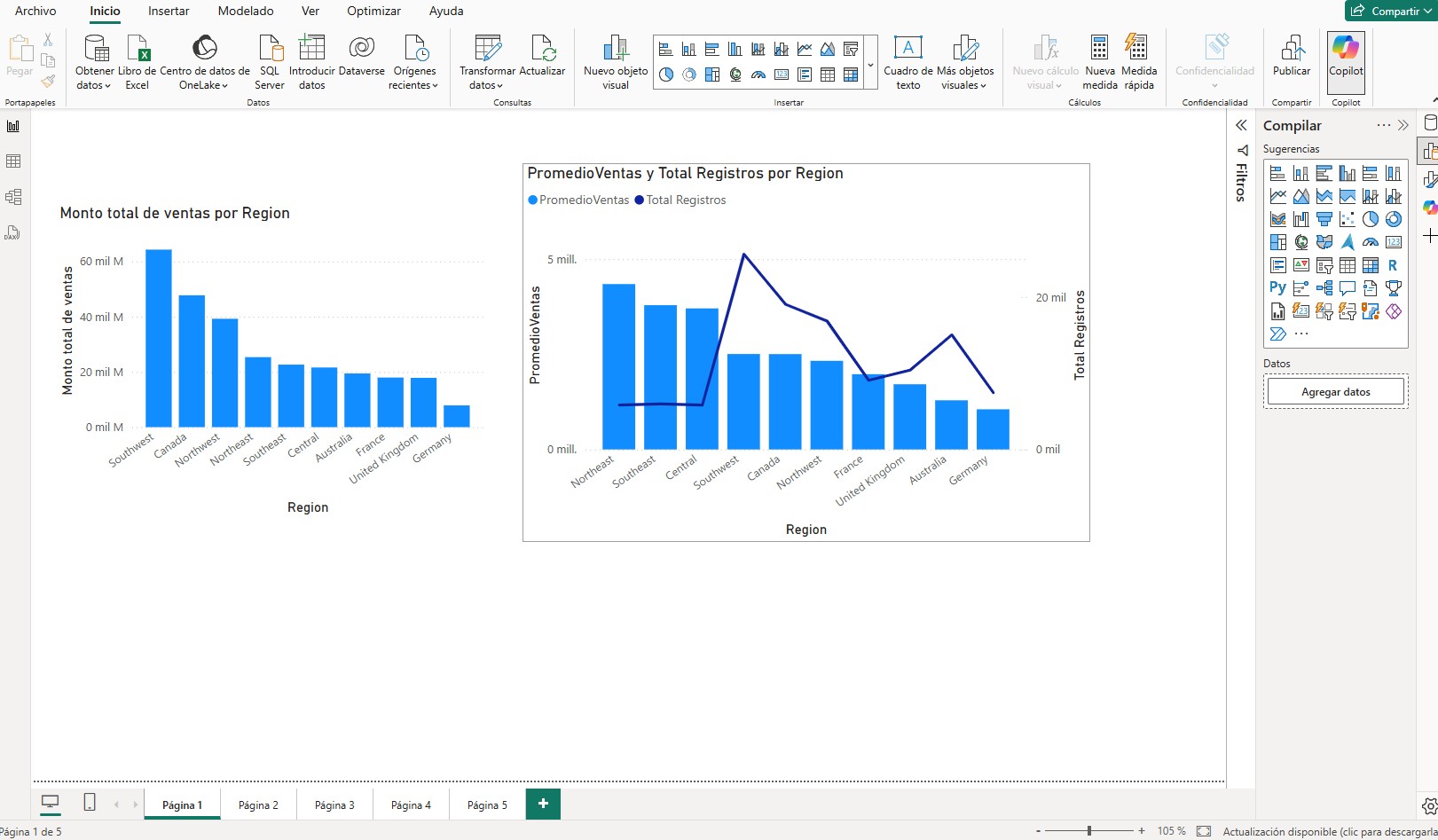The image size is (1438, 840).
Task: Switch to model view in left sidebar
Action: [x=13, y=197]
